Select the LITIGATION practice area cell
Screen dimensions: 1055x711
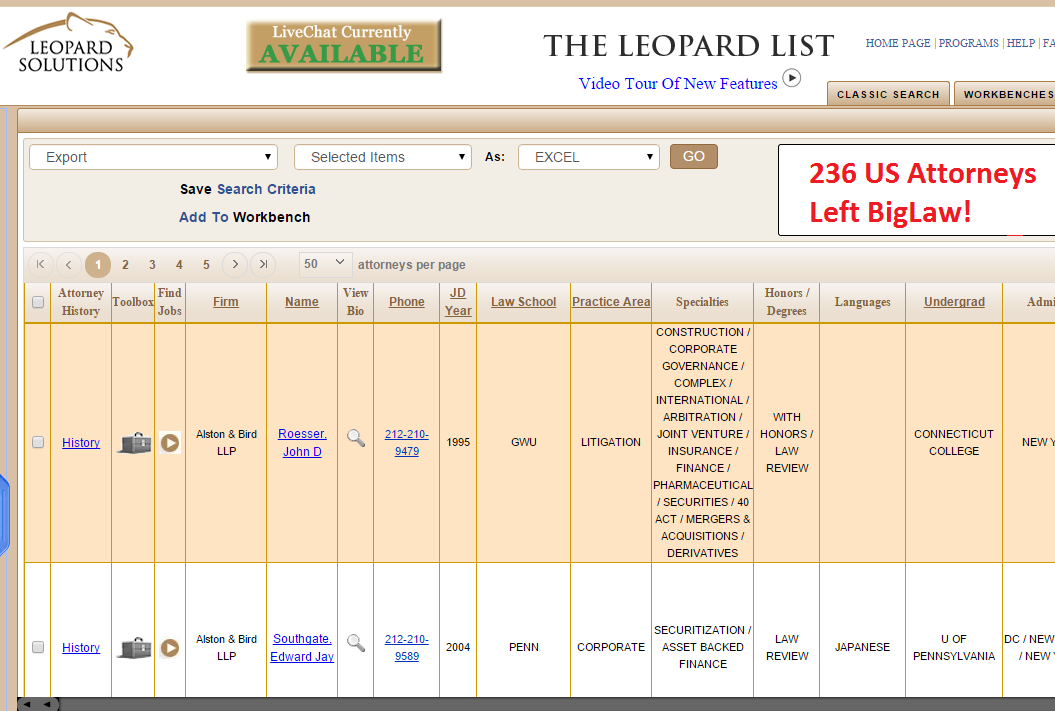[x=611, y=443]
